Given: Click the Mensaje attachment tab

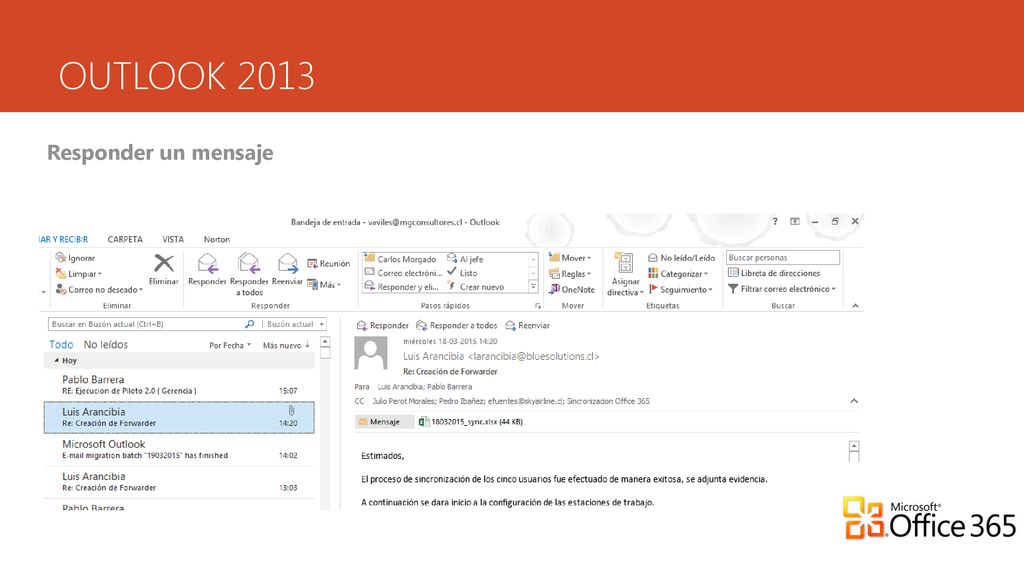Looking at the screenshot, I should point(384,422).
